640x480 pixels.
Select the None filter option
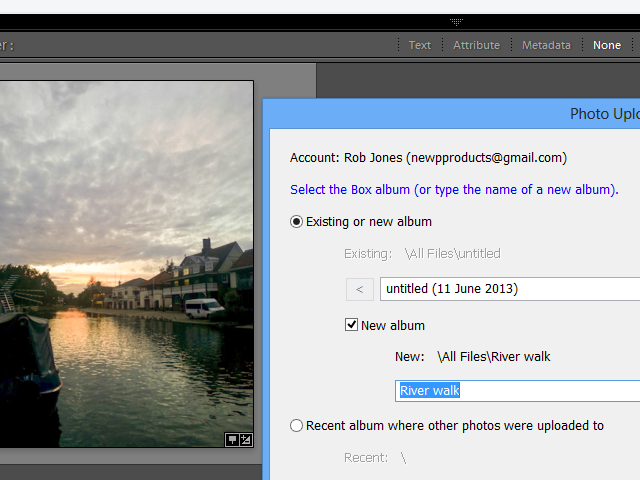click(x=606, y=45)
